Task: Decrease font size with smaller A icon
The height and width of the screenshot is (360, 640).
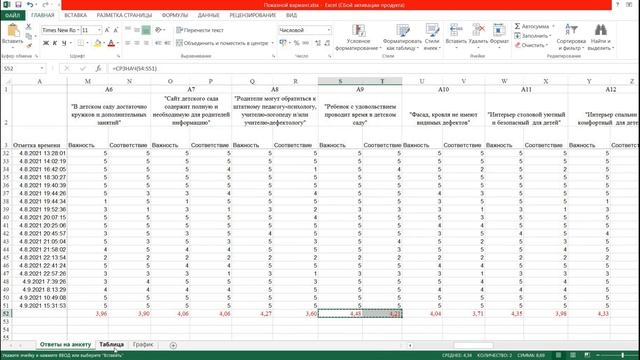Action: point(116,30)
